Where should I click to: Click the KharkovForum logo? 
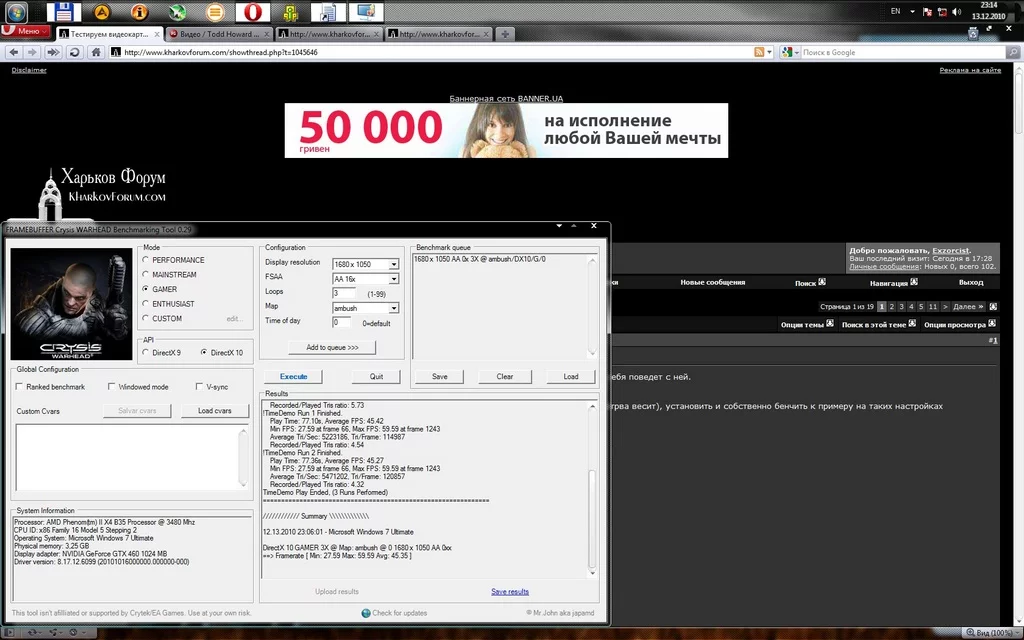101,193
